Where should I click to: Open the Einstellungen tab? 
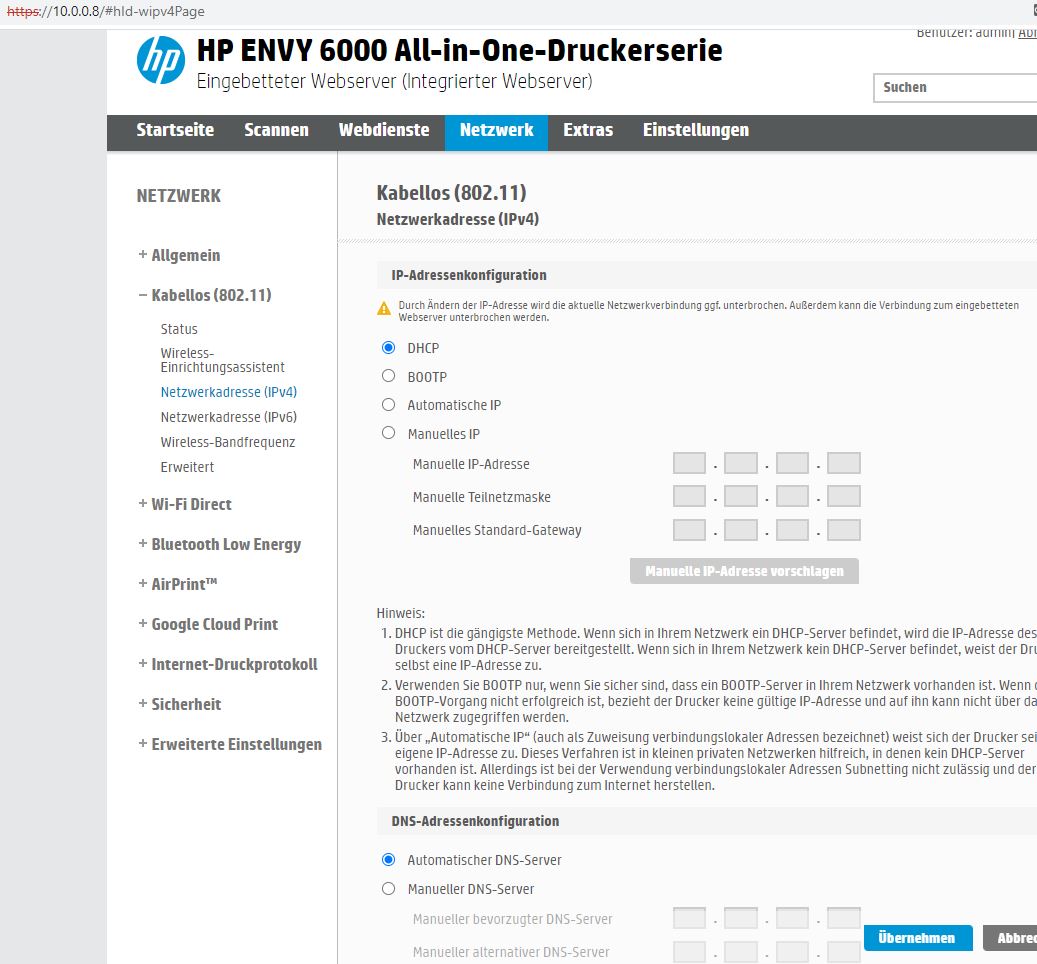[x=696, y=130]
